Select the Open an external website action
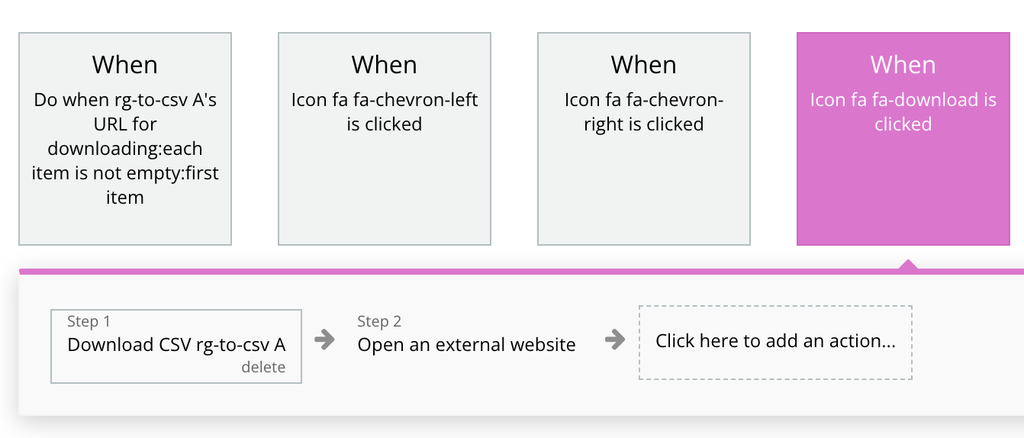This screenshot has height=438, width=1024. (x=466, y=345)
